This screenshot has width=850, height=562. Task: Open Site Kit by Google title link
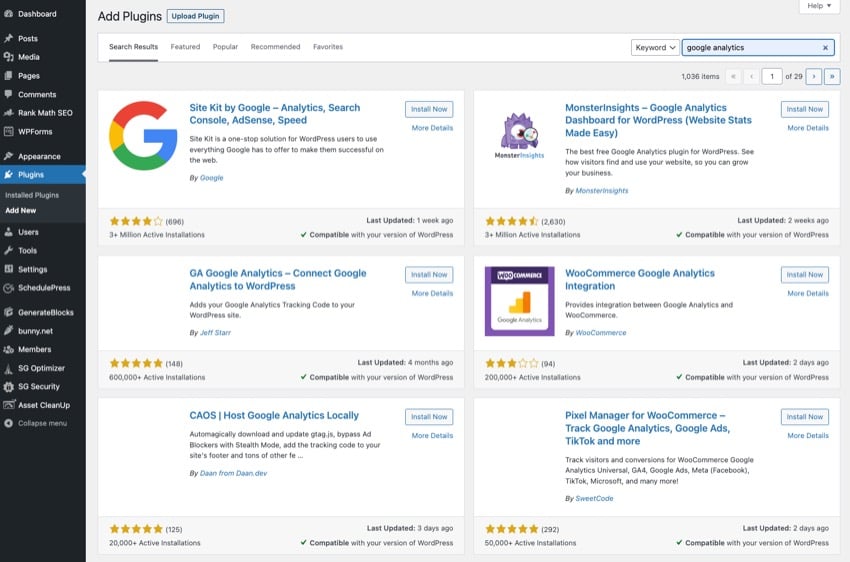275,114
